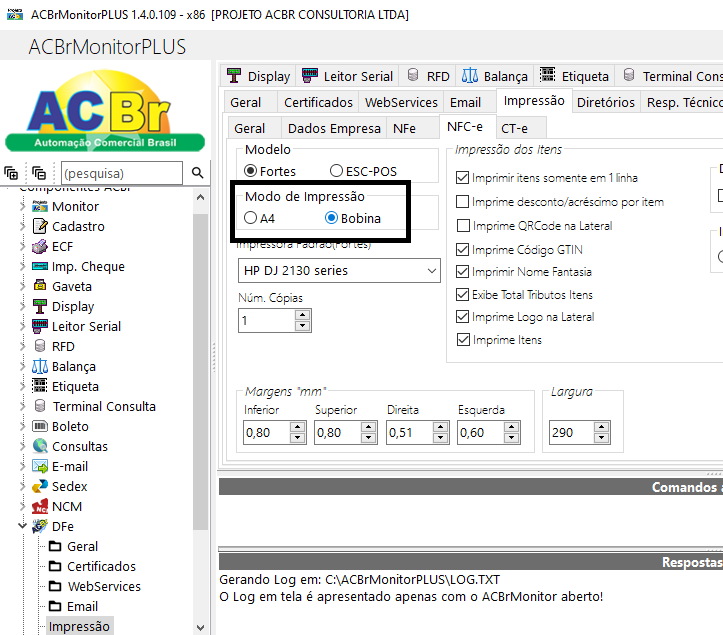Select the Fortes model radio button
The image size is (723, 635).
coord(250,171)
